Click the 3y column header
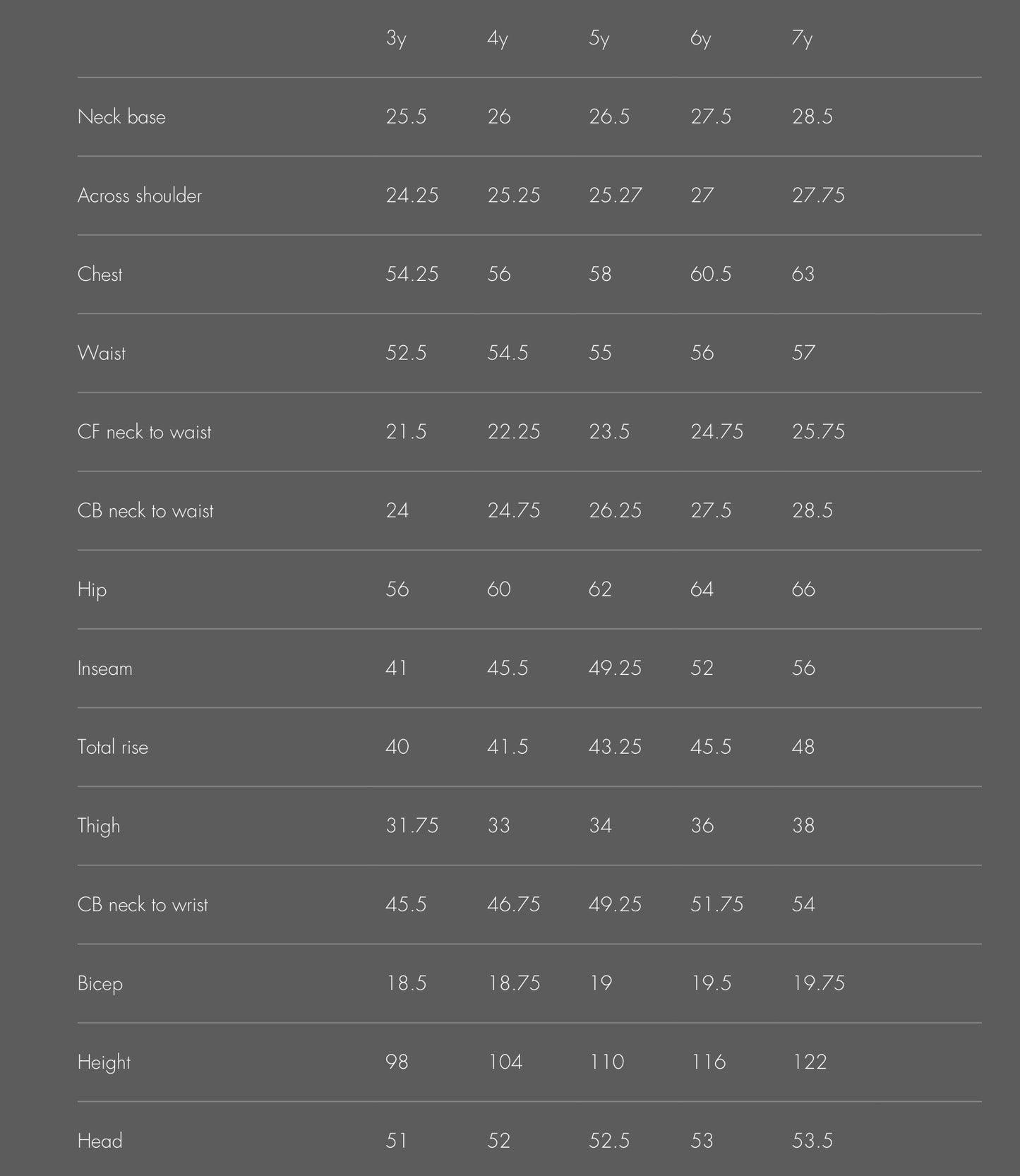The width and height of the screenshot is (1020, 1176). pyautogui.click(x=396, y=39)
